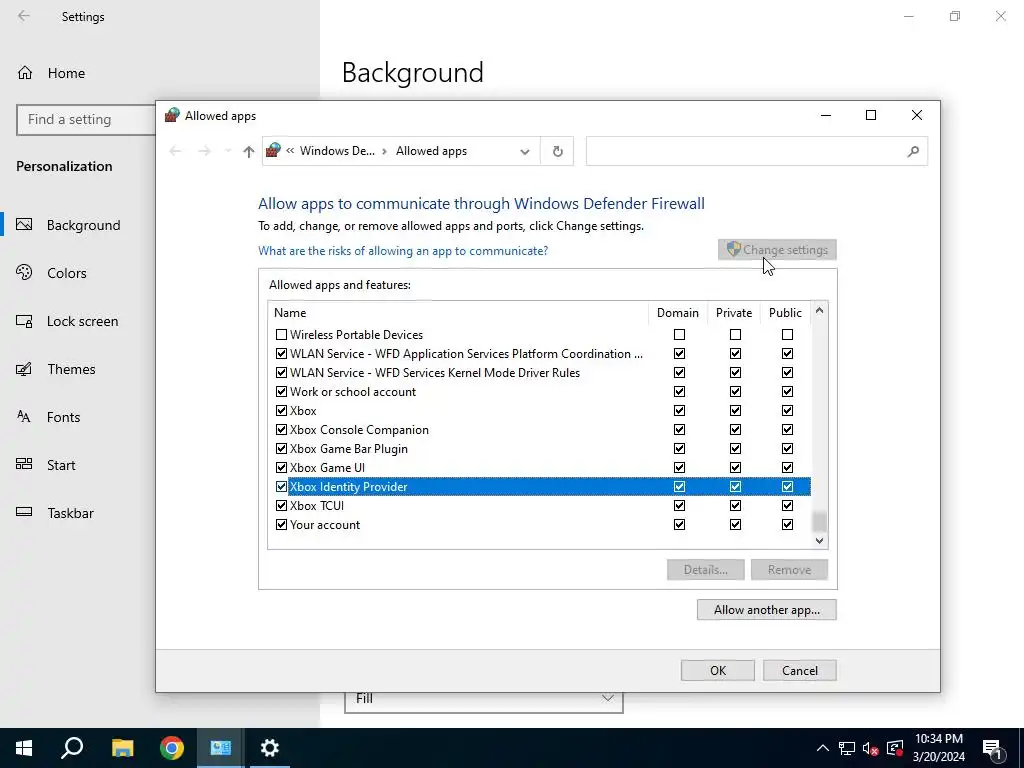The width and height of the screenshot is (1024, 768).
Task: Toggle Public checkbox for Work or school account
Action: [788, 392]
